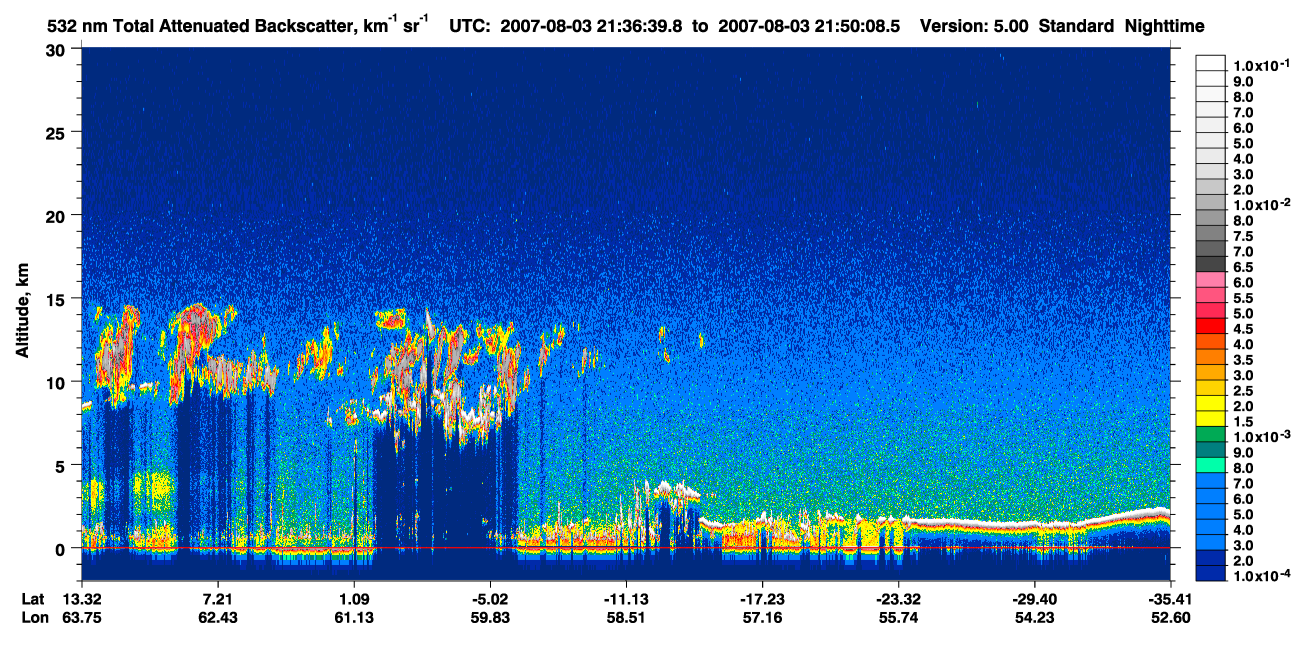Click the colorbar label '2.5'
1300x667 pixels.
tap(1243, 391)
